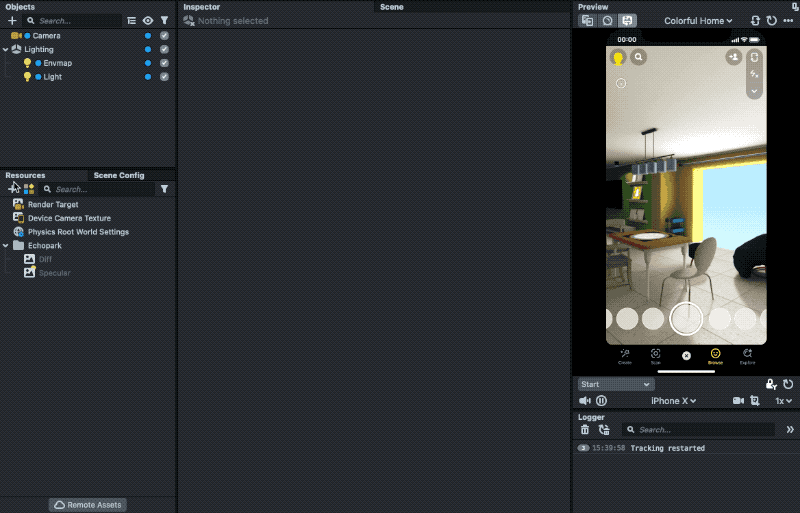
Task: Click the video camera icon beside iPhone X
Action: [738, 400]
